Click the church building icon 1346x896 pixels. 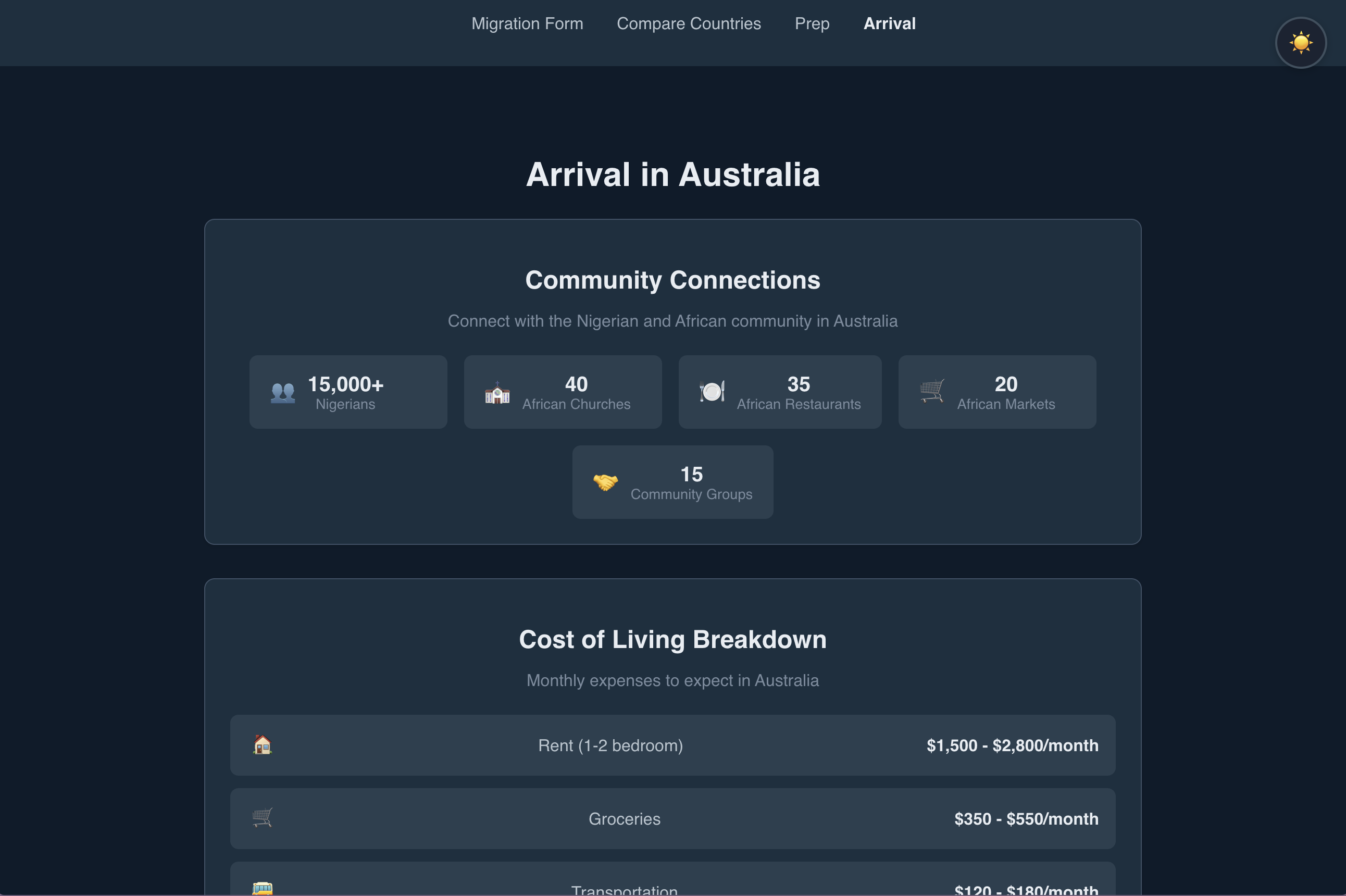[x=497, y=393]
